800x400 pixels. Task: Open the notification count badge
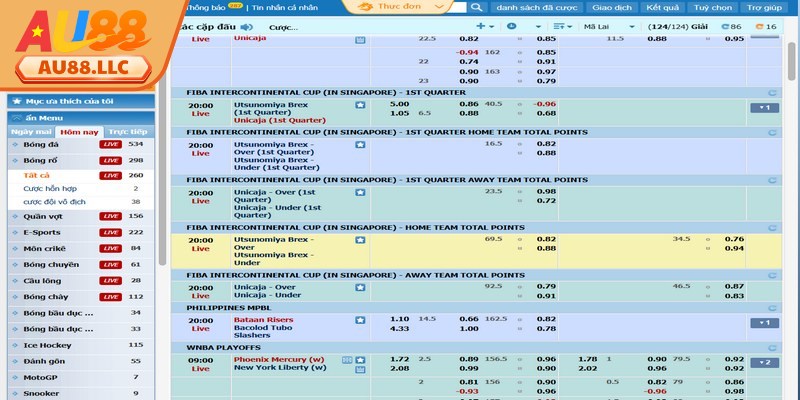pyautogui.click(x=235, y=5)
